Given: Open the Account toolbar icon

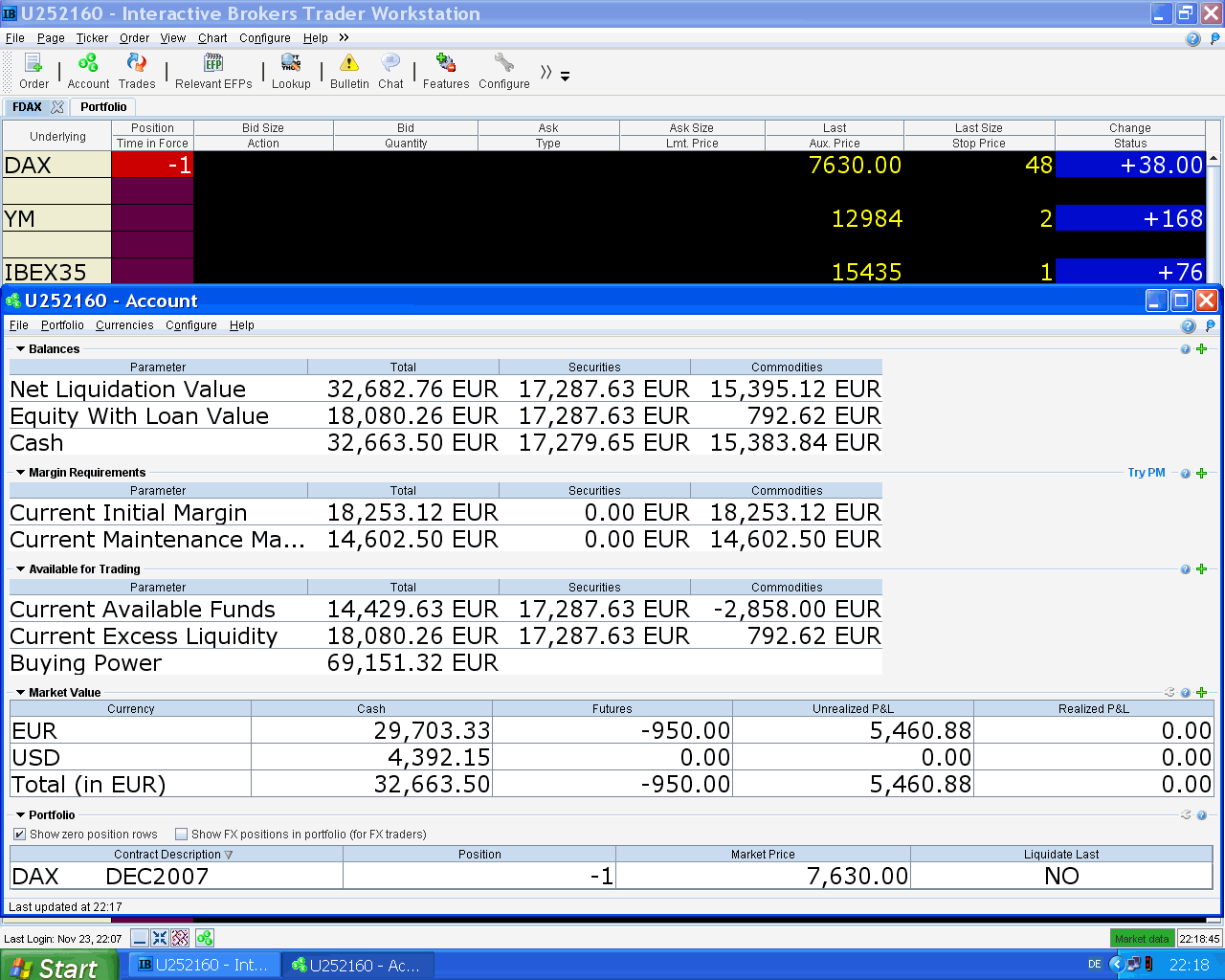Looking at the screenshot, I should (x=88, y=64).
